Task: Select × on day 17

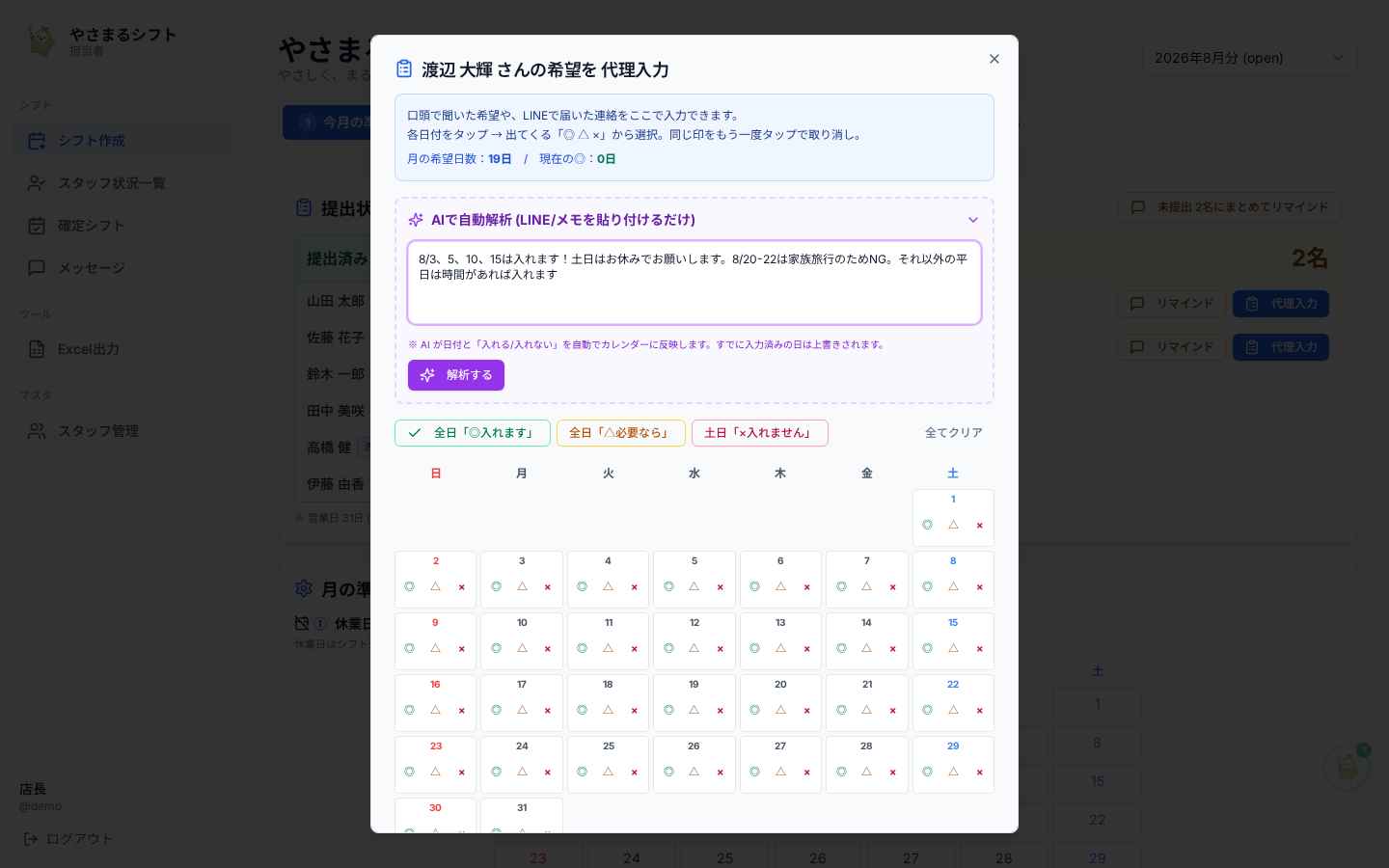Action: (547, 710)
